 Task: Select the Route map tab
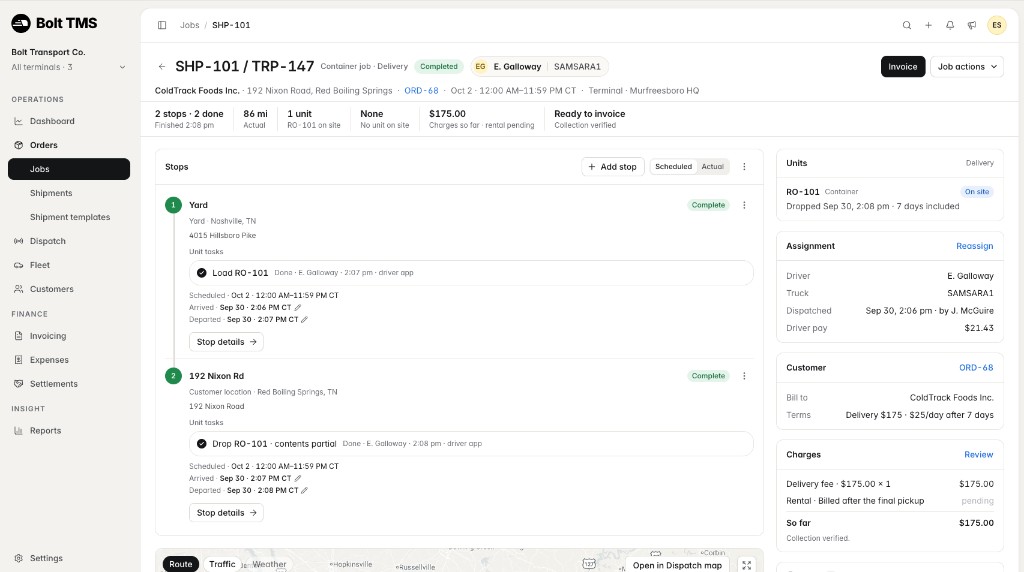181,564
